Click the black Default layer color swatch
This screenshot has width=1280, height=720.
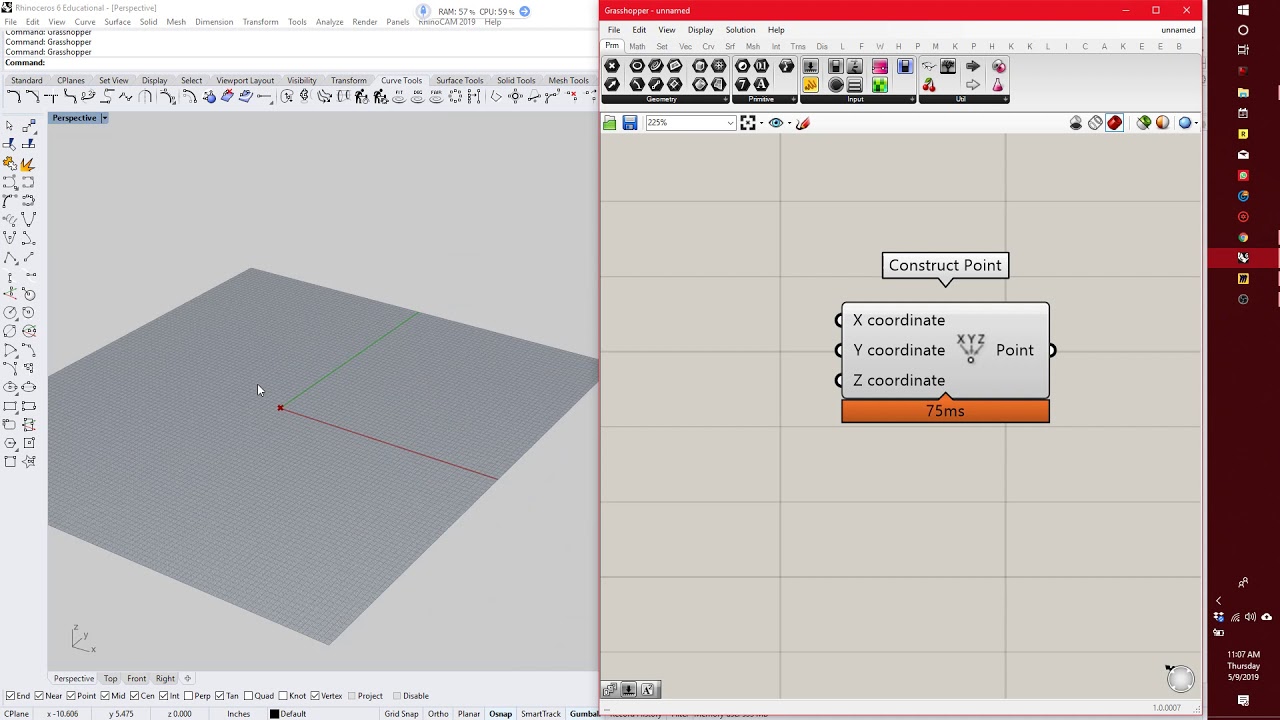[274, 714]
